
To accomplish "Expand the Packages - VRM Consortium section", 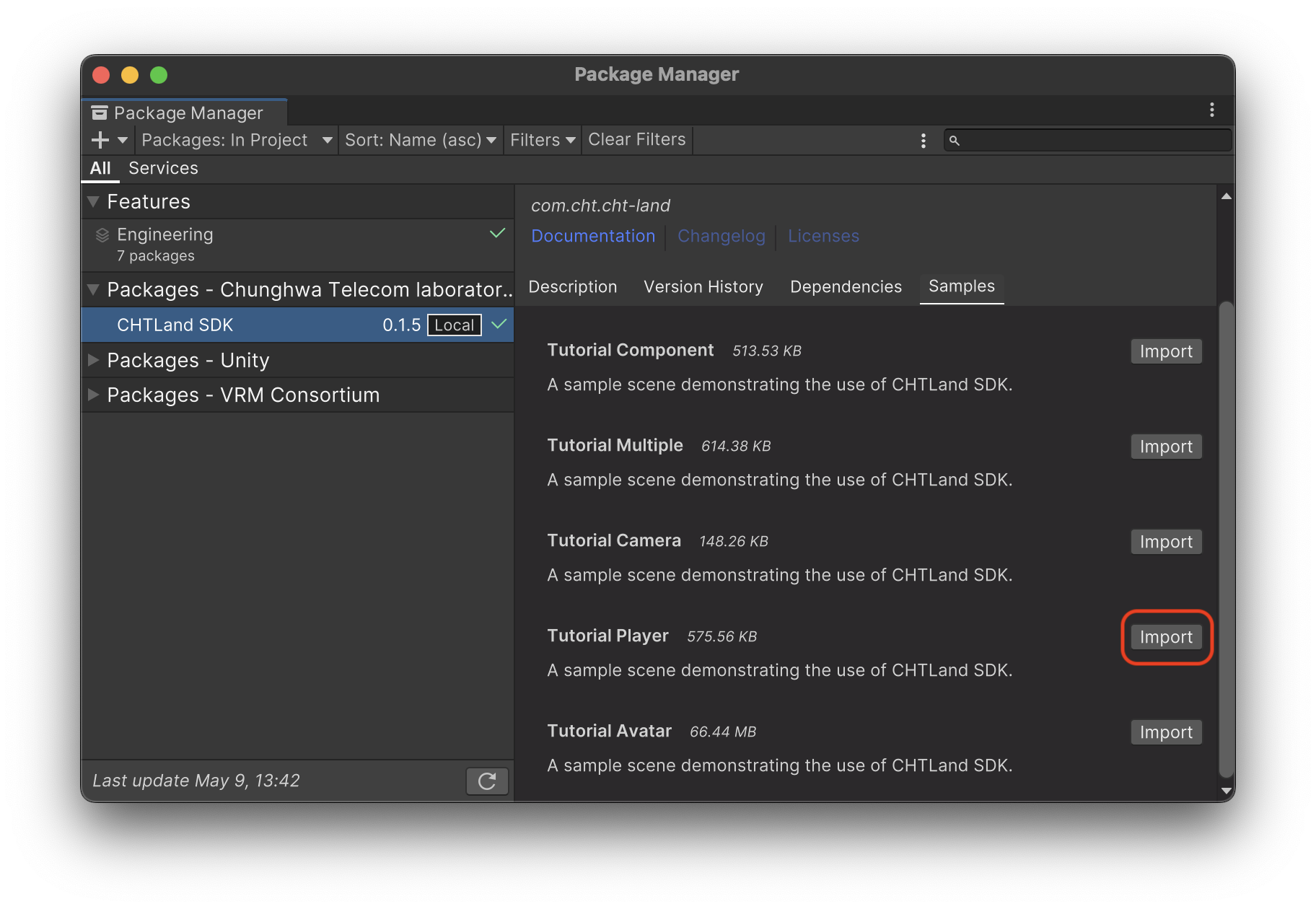I will coord(94,395).
